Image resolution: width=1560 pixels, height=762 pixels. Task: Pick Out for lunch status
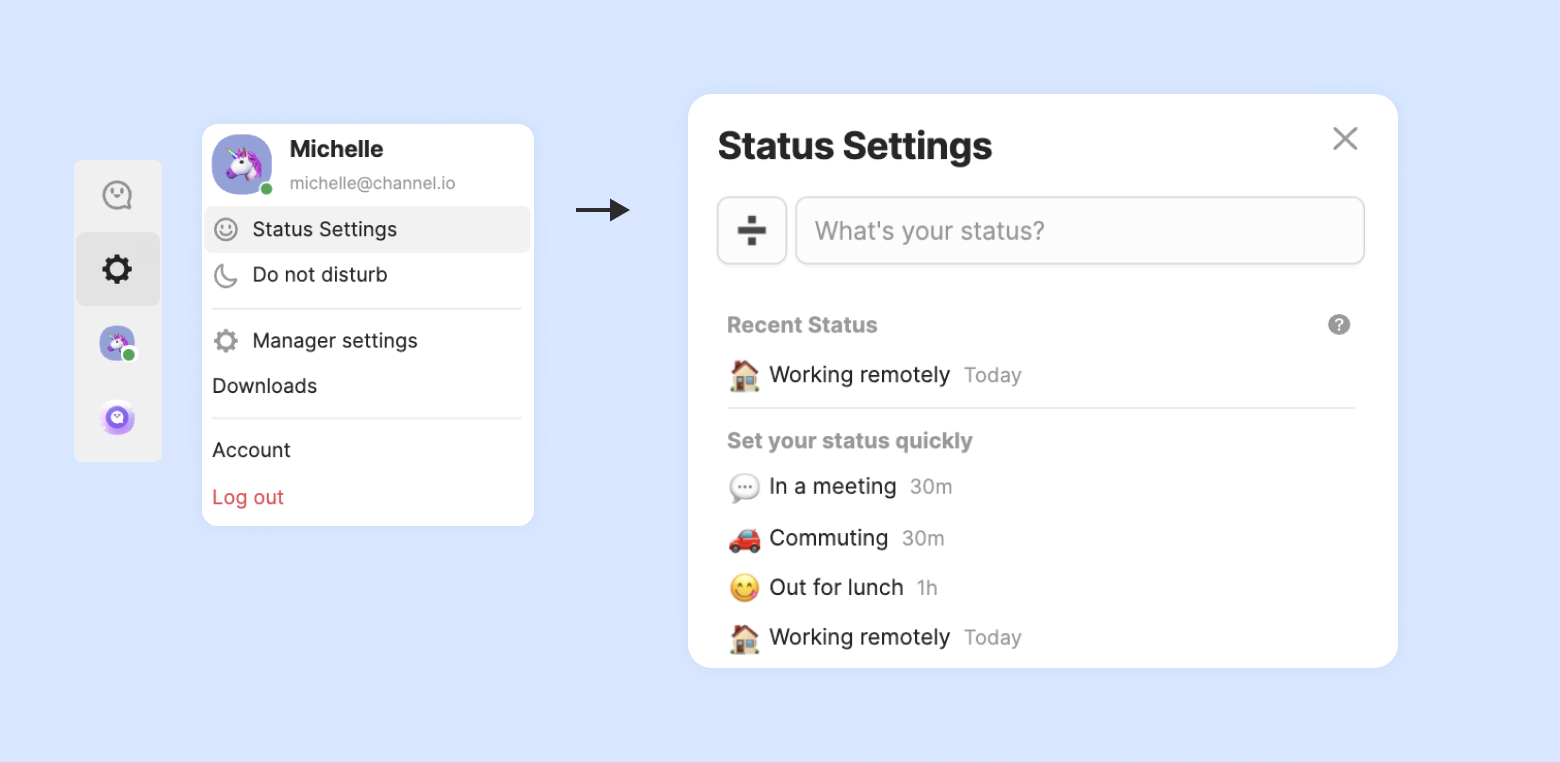tap(836, 588)
